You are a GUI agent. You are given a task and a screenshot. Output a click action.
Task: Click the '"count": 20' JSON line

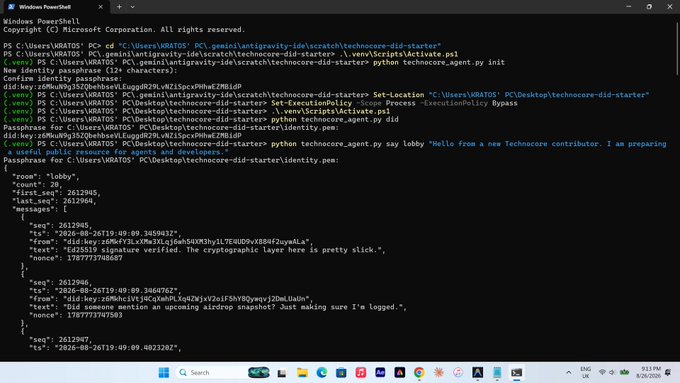click(x=37, y=185)
